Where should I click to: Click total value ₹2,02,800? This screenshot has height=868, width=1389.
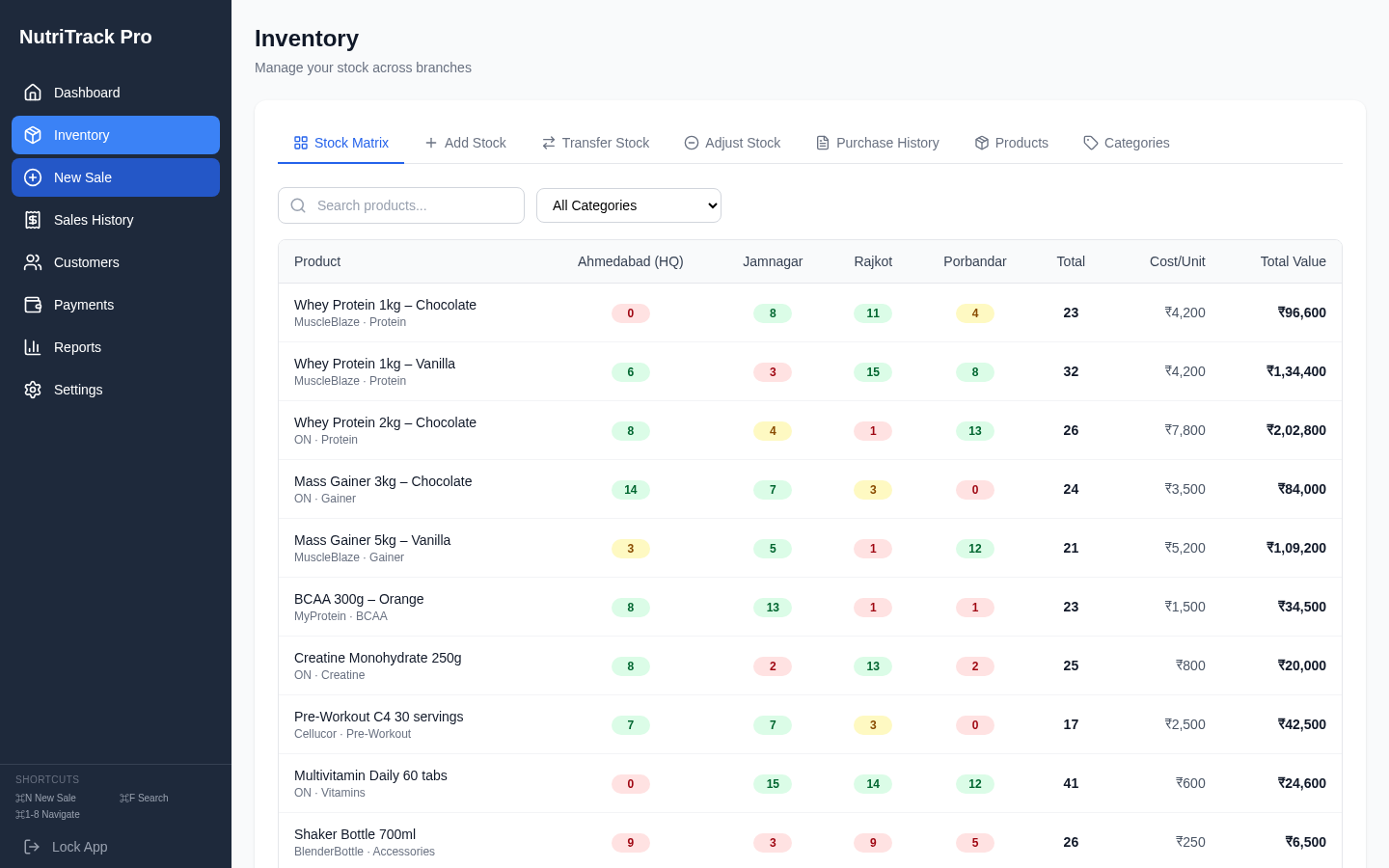1296,430
